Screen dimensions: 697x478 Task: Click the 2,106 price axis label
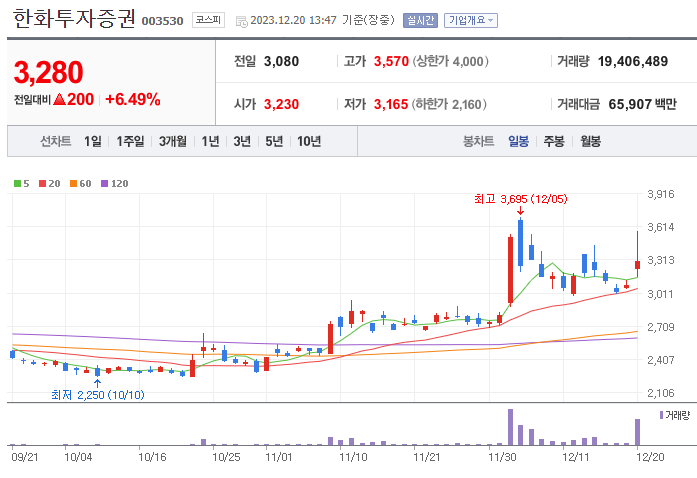click(661, 393)
